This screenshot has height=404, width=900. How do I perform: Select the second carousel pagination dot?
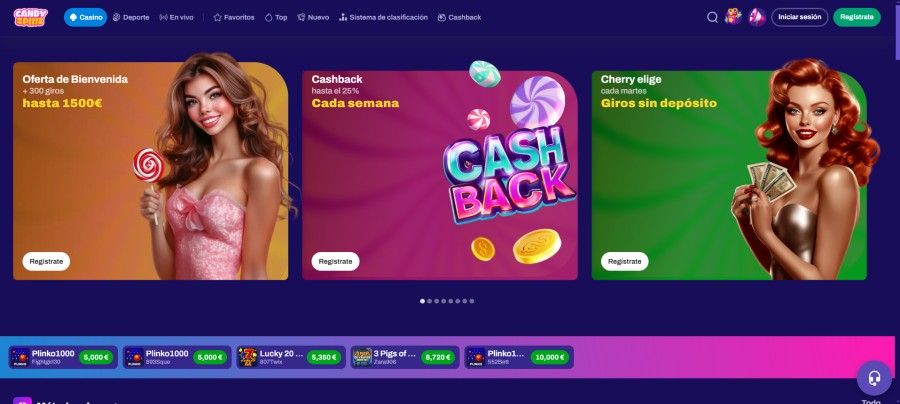(429, 301)
